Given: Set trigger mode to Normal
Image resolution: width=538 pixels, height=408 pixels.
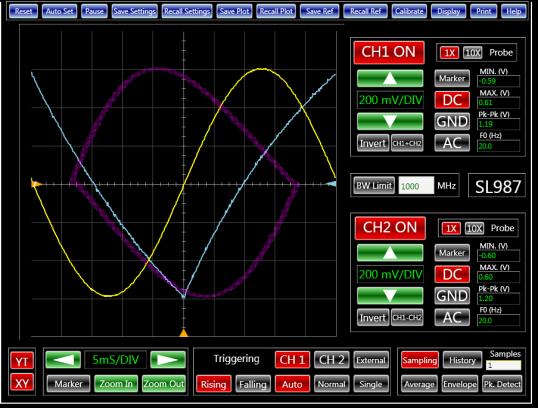Looking at the screenshot, I should pyautogui.click(x=331, y=384).
